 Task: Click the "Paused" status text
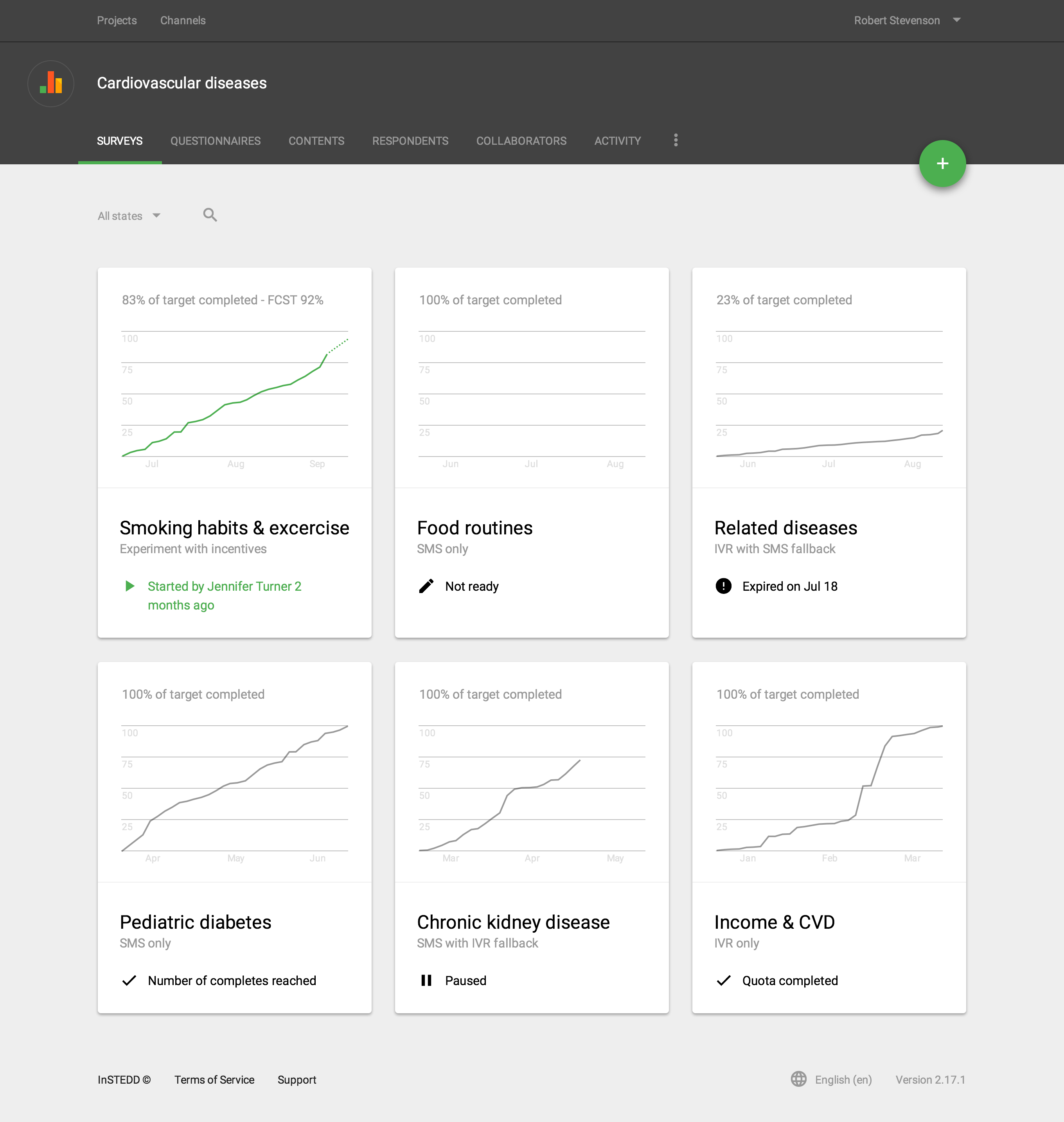[465, 980]
